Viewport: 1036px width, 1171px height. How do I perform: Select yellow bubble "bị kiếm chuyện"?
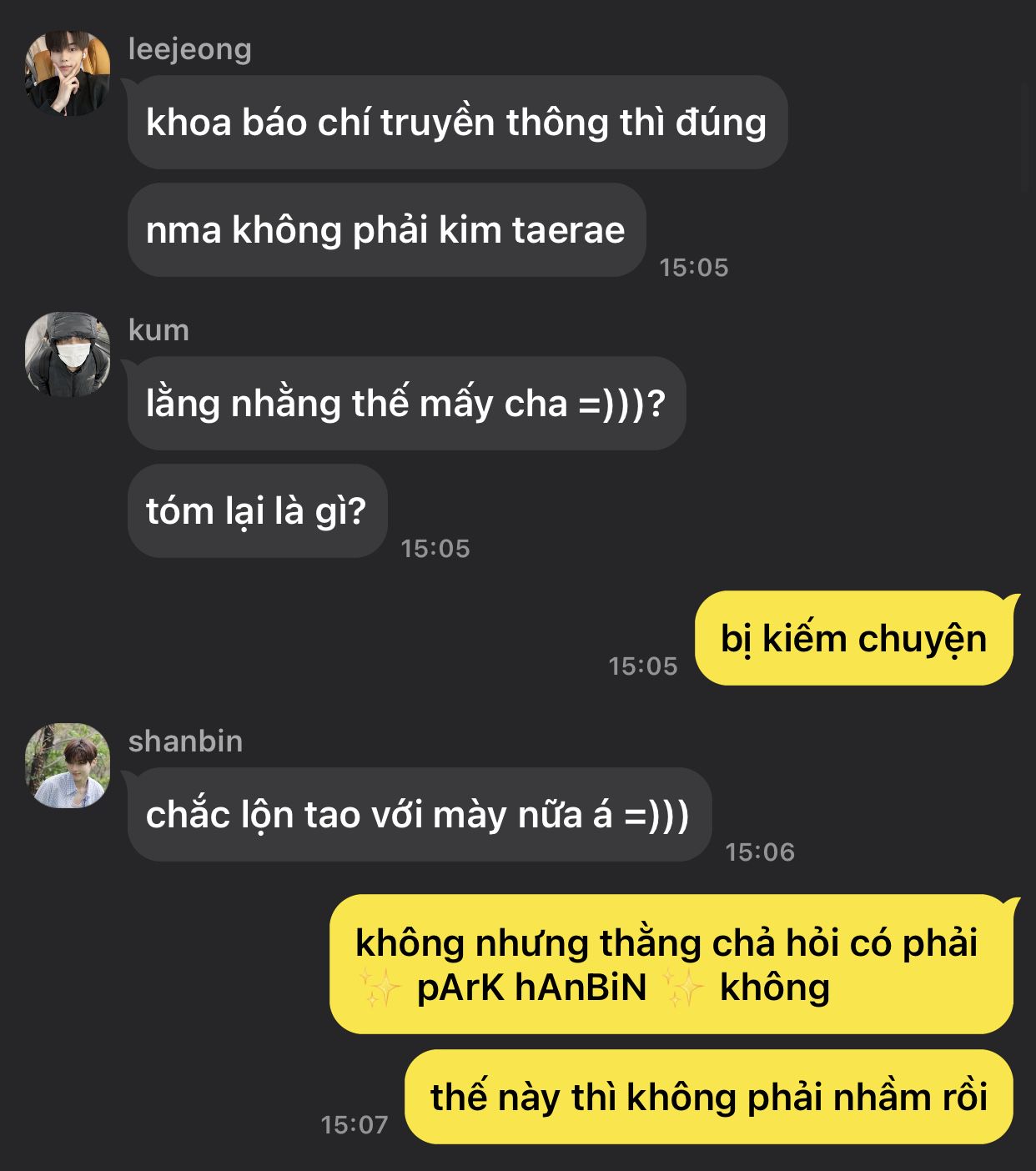point(854,639)
